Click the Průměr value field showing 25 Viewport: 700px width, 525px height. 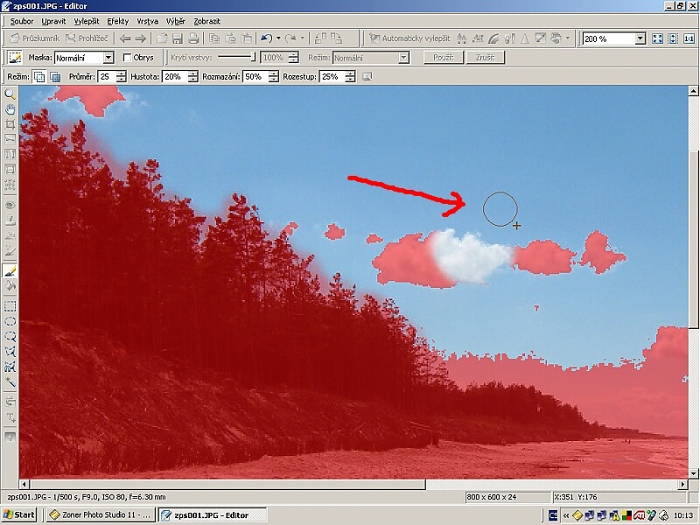105,76
